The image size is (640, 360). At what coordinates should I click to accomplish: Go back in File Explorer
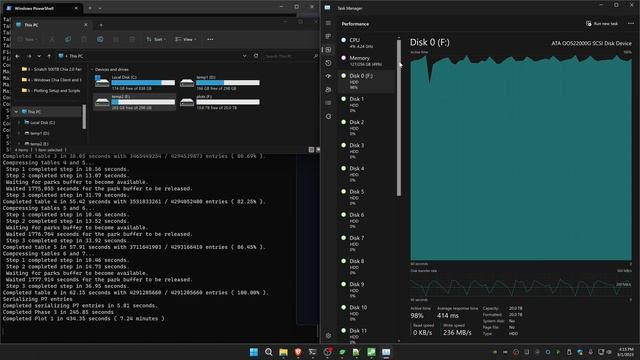click(x=18, y=56)
